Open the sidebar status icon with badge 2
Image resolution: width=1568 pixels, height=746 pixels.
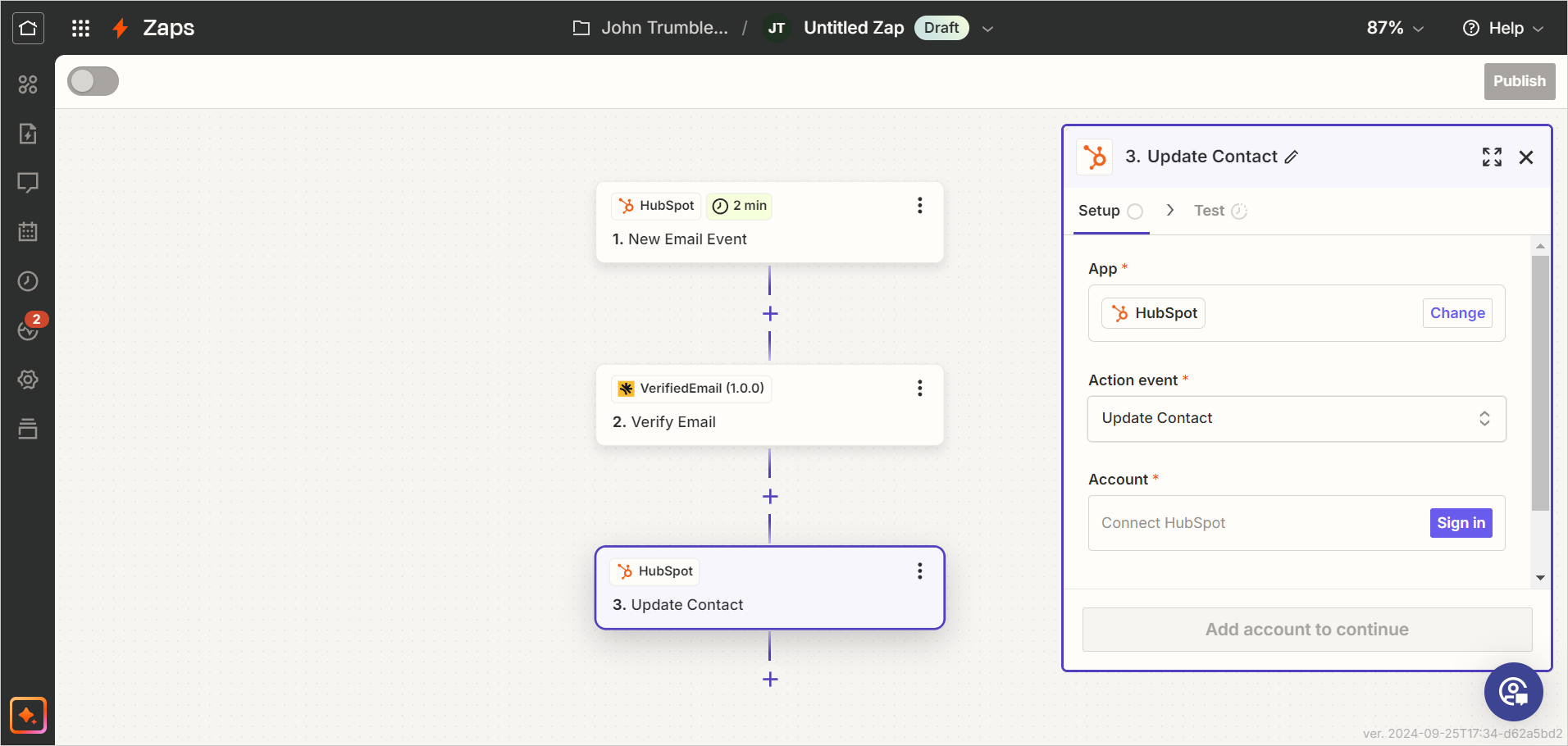(x=30, y=329)
